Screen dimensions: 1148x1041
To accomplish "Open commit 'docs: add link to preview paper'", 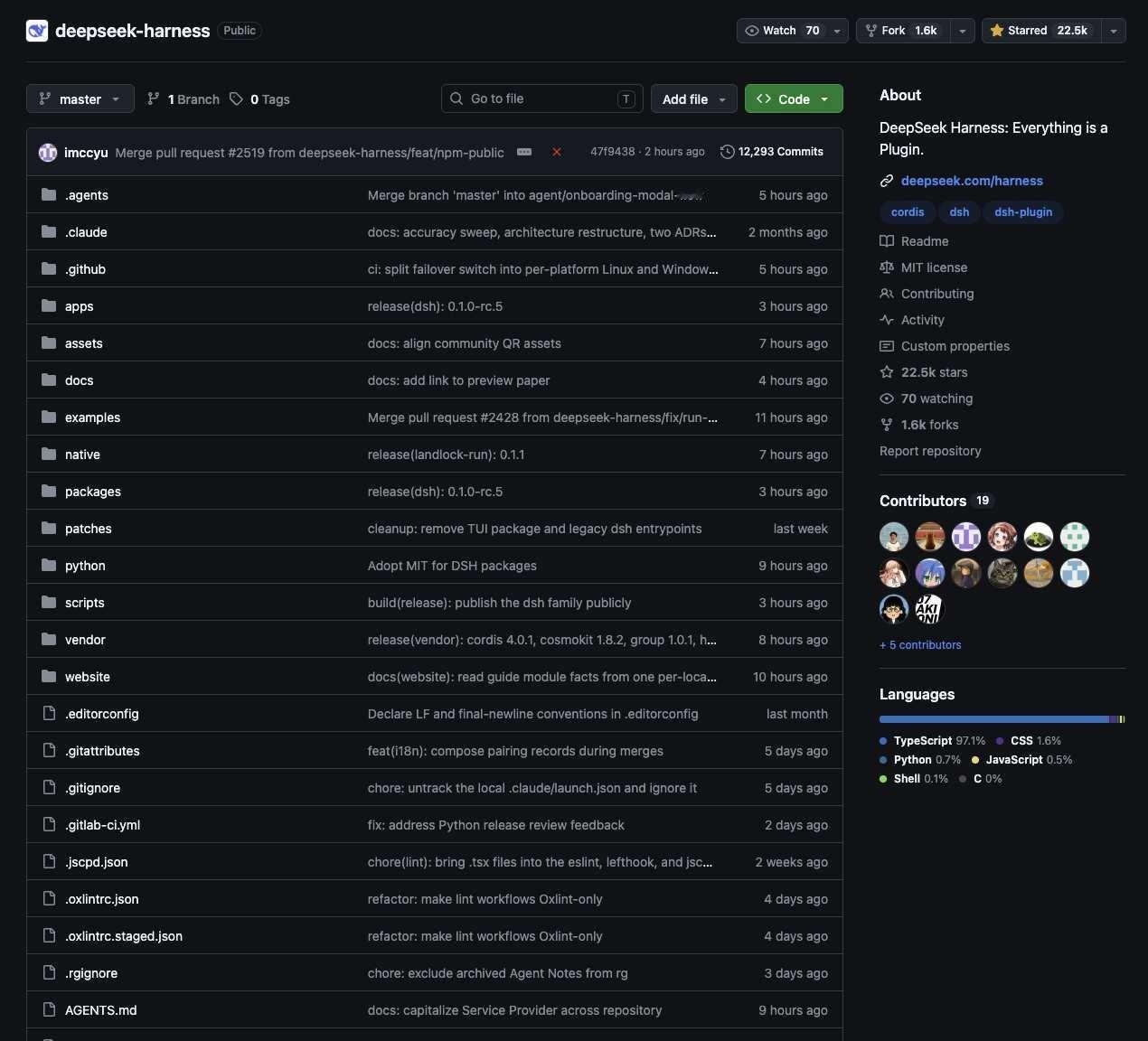I will pyautogui.click(x=458, y=380).
